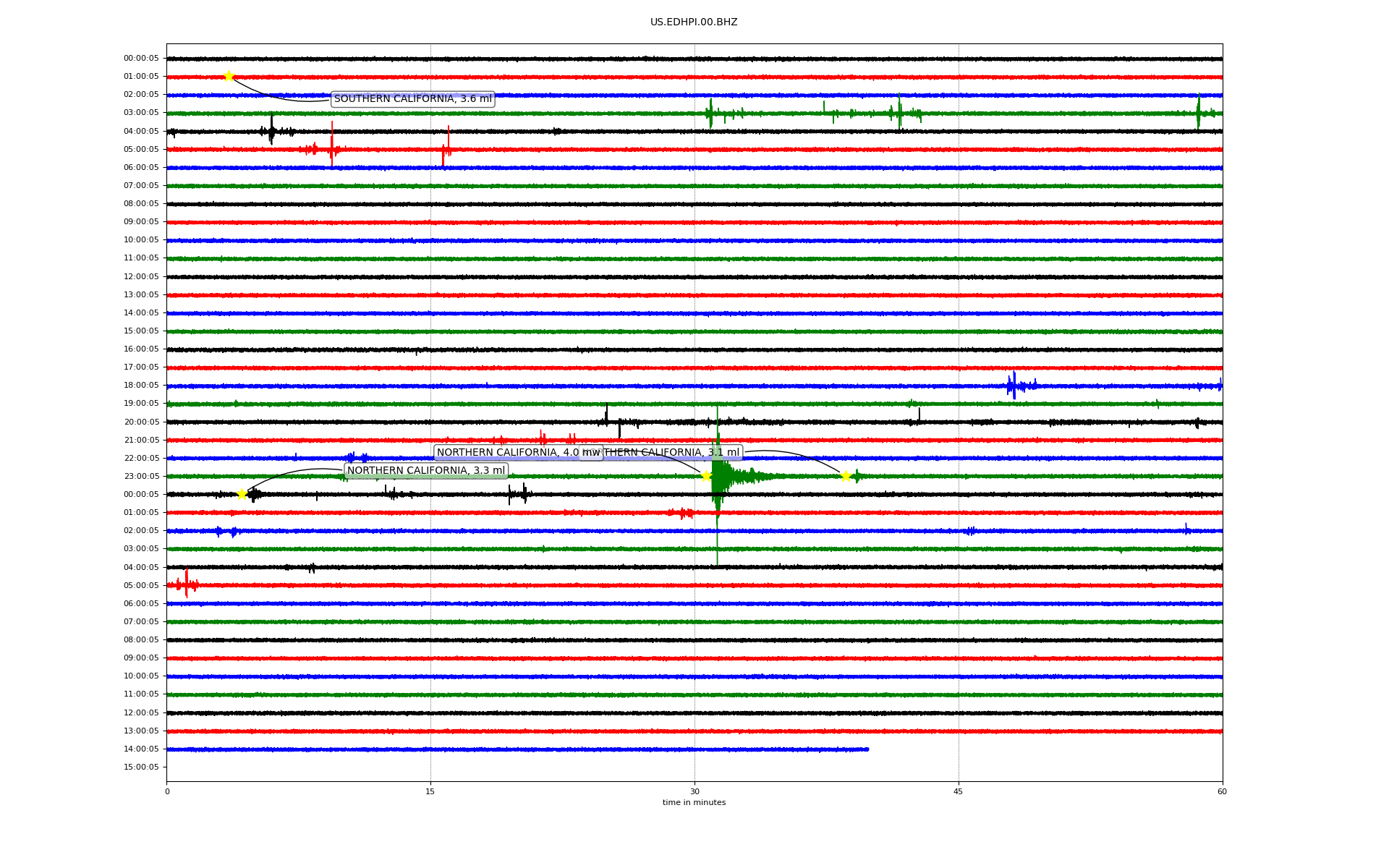Click the 30 tick on the x-axis
Screen dimensions: 1389x868
(x=694, y=791)
